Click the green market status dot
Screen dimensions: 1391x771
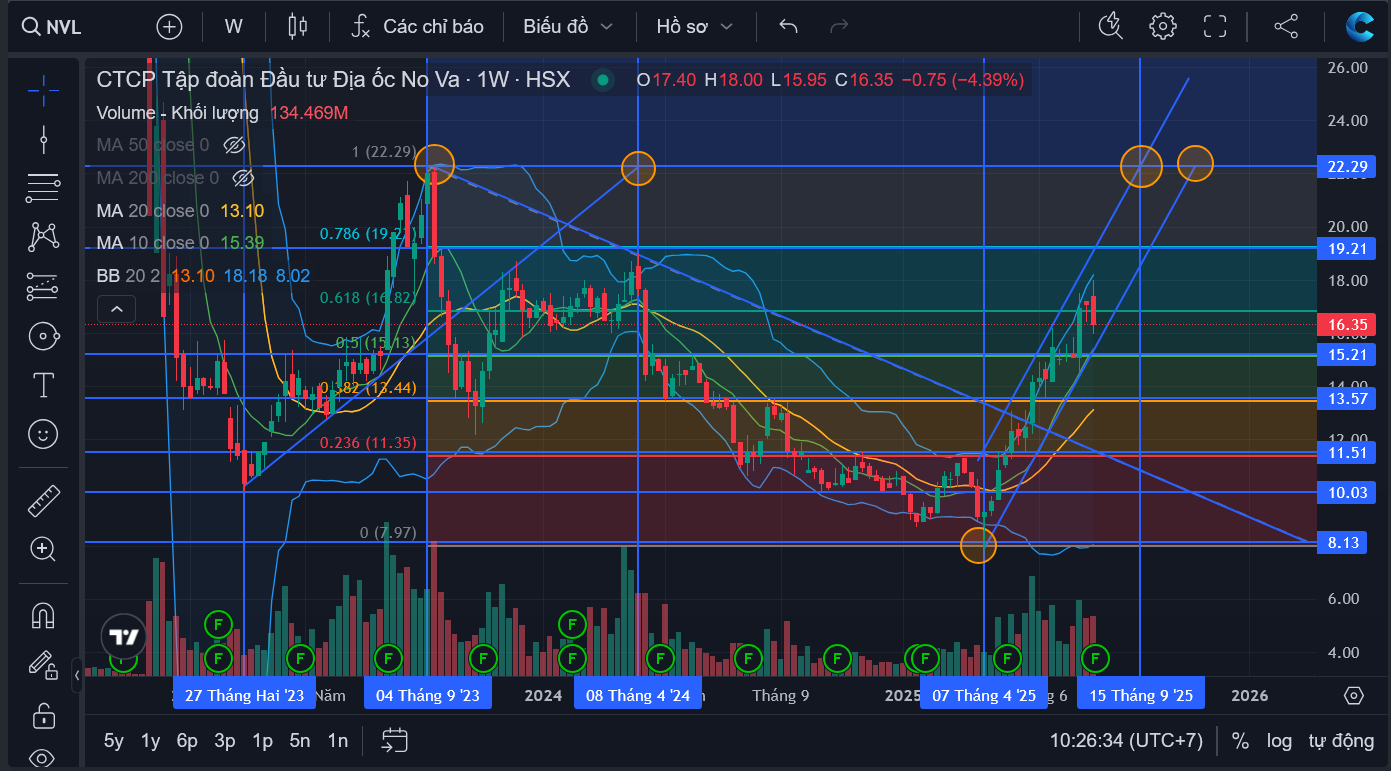pyautogui.click(x=602, y=80)
